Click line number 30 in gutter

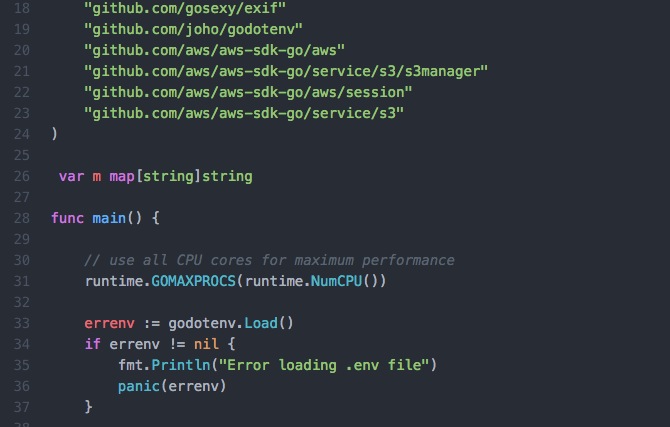pyautogui.click(x=22, y=260)
